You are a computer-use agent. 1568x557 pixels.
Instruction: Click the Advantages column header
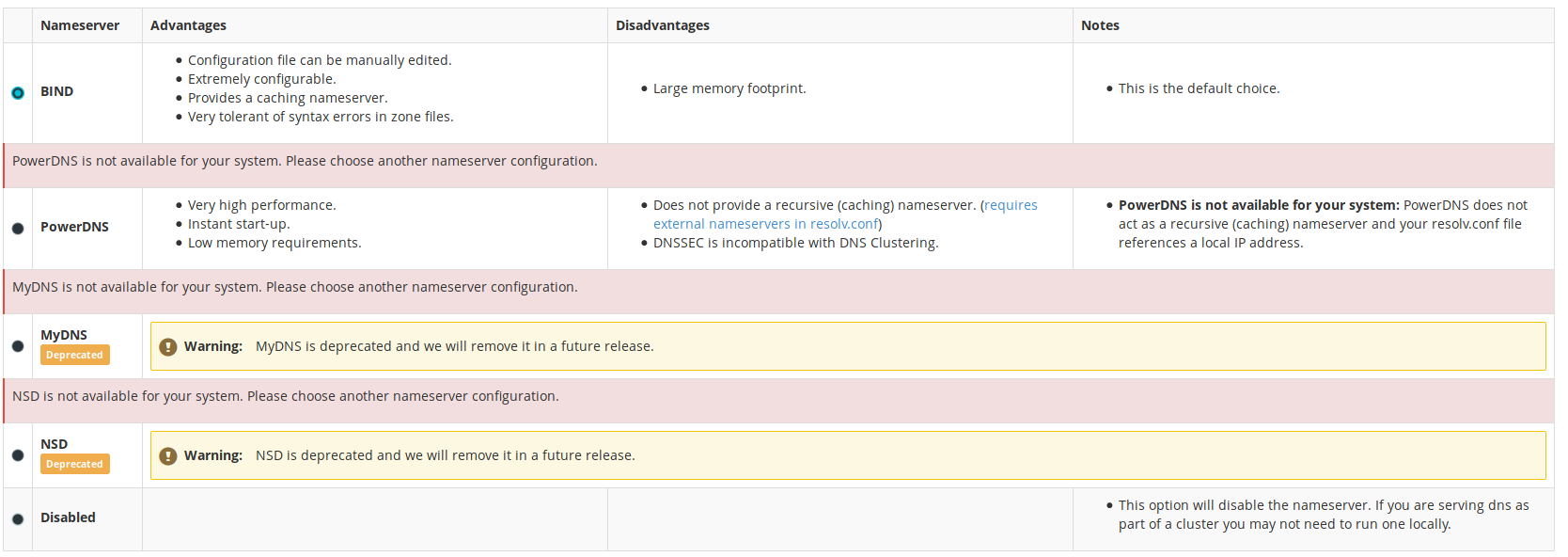[188, 25]
